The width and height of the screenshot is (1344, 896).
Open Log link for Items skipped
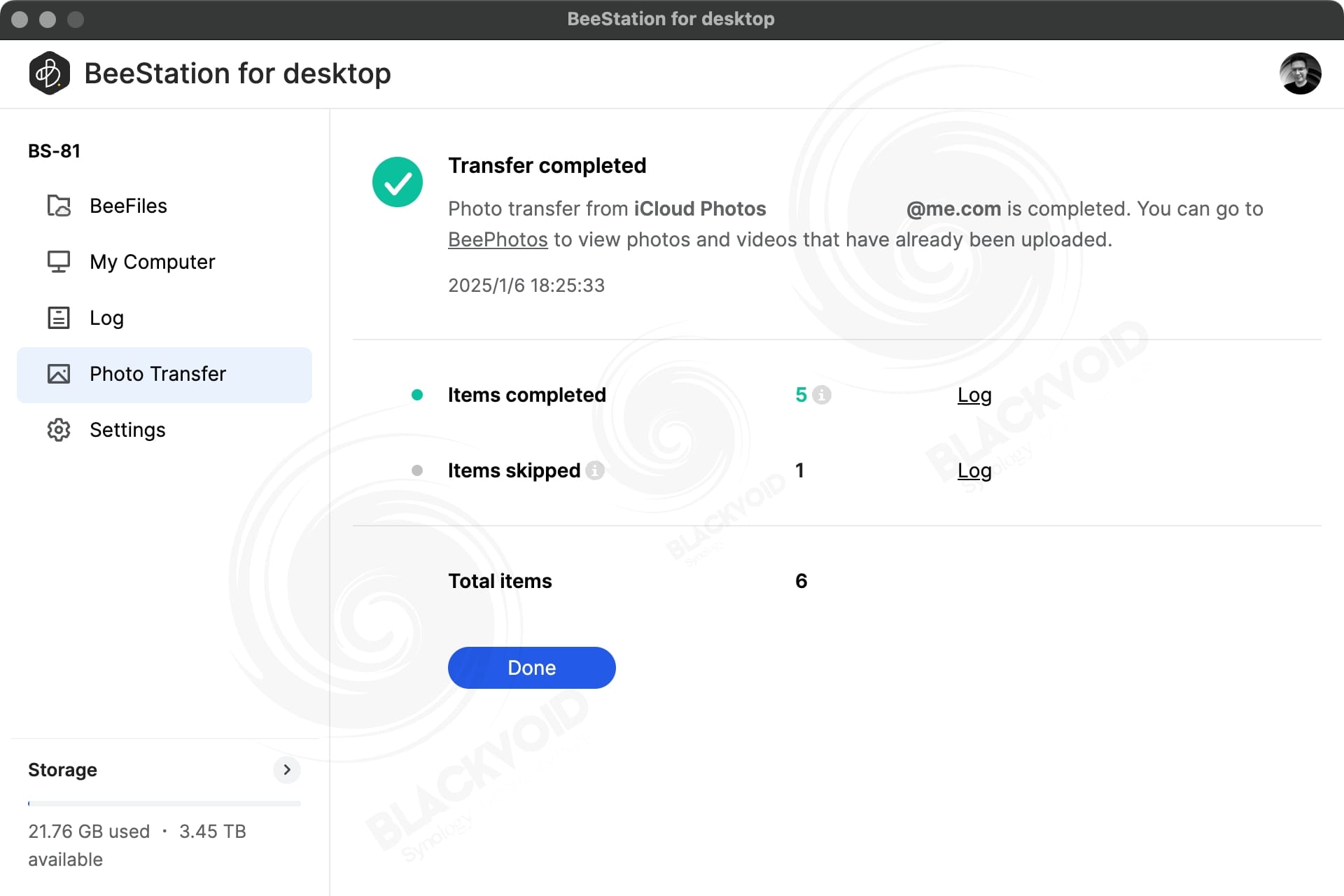tap(974, 471)
